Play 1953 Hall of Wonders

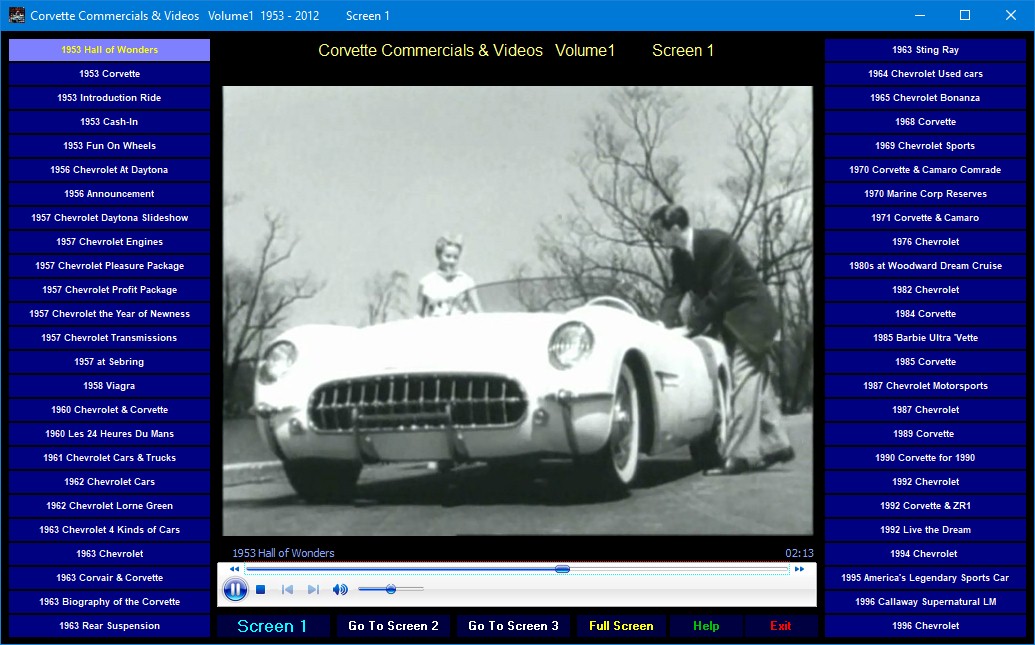click(110, 50)
